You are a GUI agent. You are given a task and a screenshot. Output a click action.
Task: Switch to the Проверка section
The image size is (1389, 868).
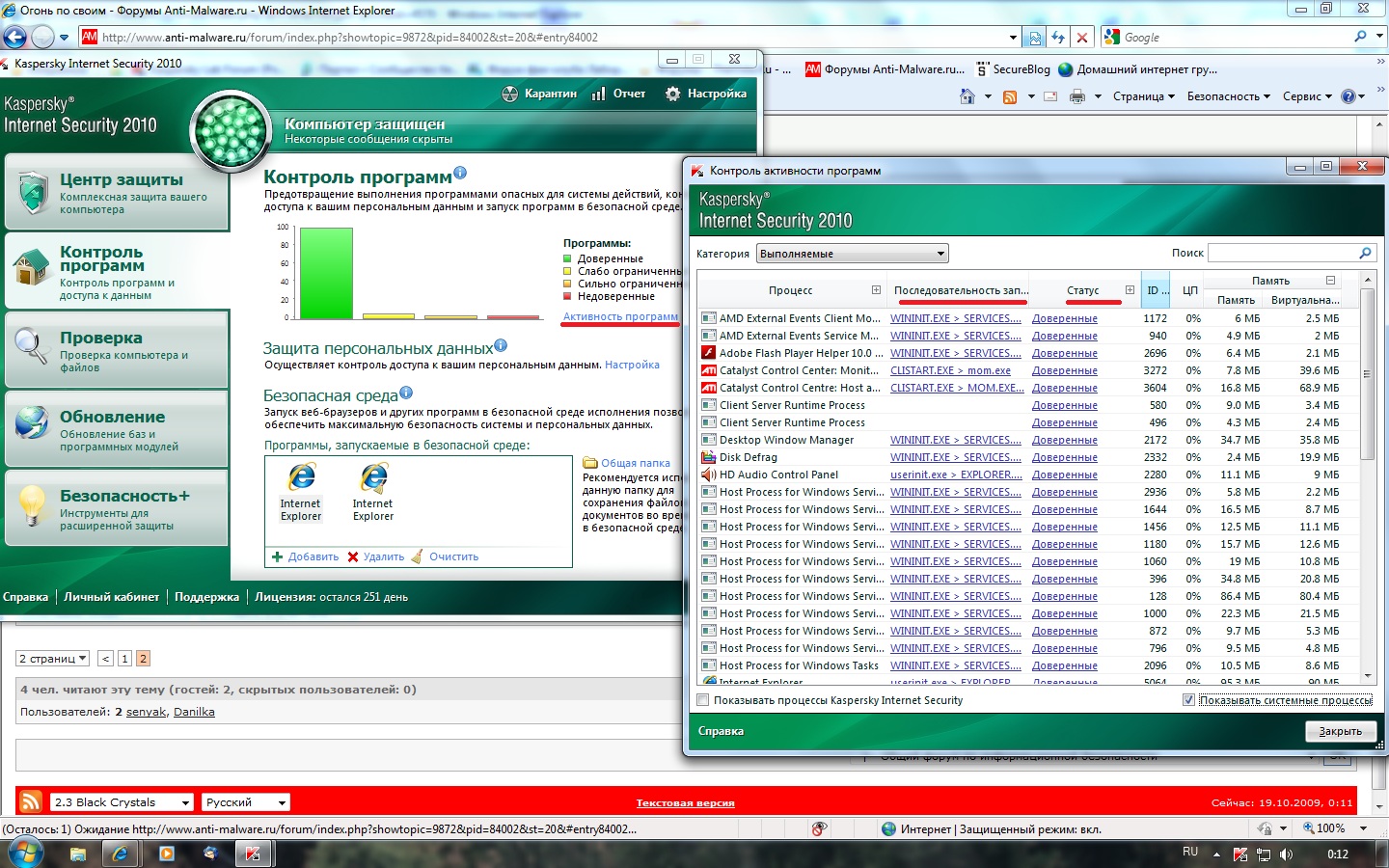click(116, 349)
